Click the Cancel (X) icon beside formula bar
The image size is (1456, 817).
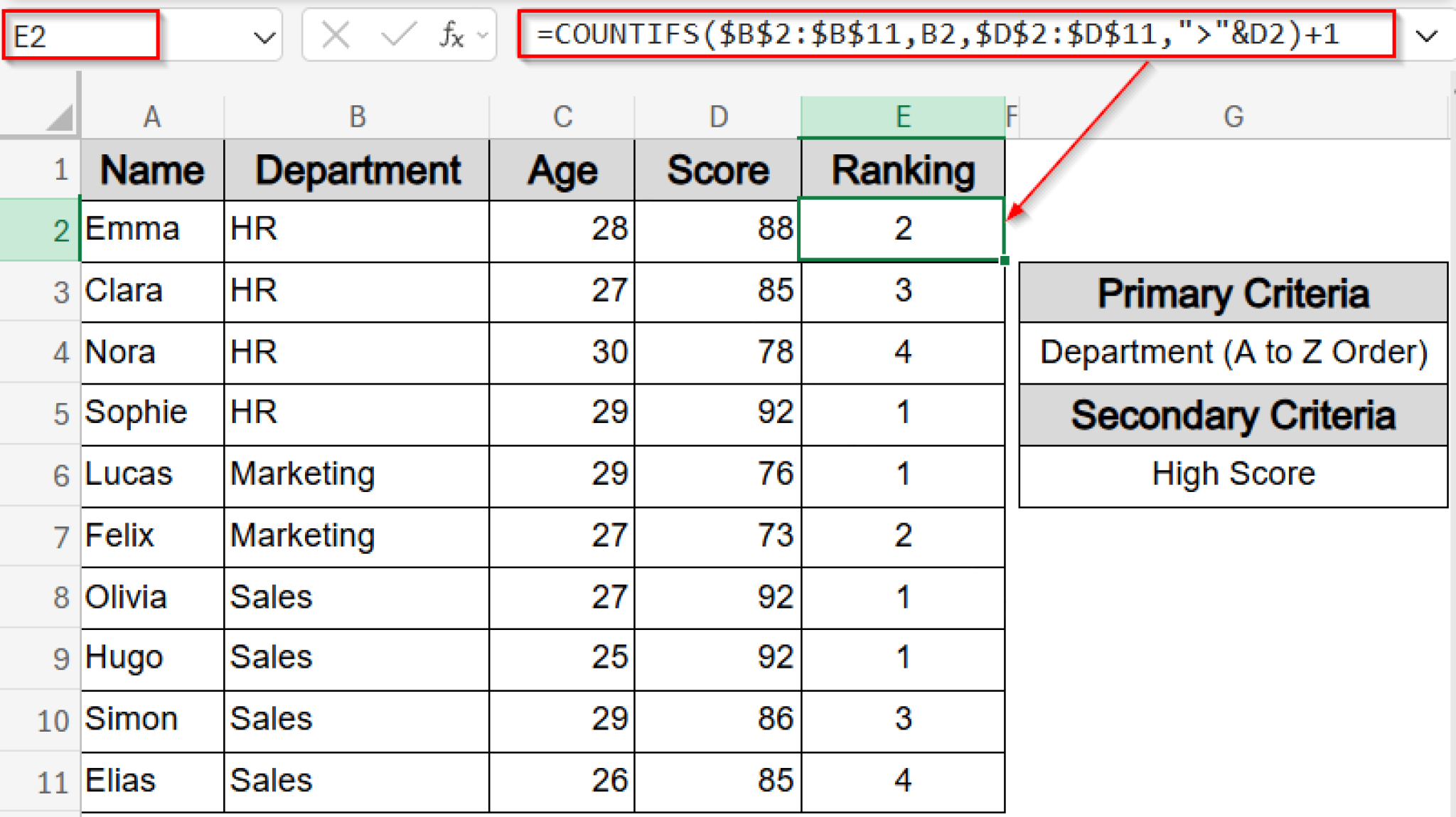338,34
